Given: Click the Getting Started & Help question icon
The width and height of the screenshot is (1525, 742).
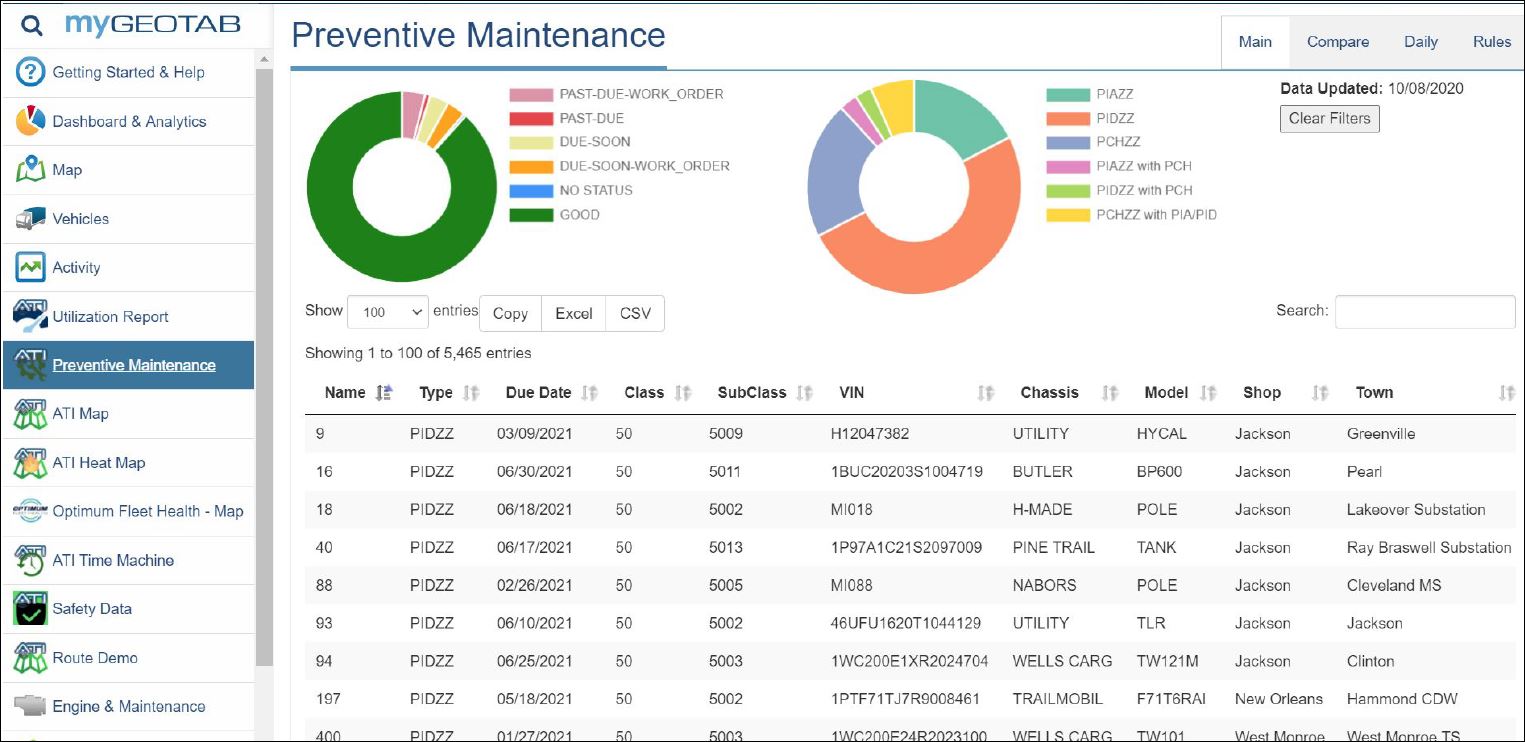Looking at the screenshot, I should [31, 72].
